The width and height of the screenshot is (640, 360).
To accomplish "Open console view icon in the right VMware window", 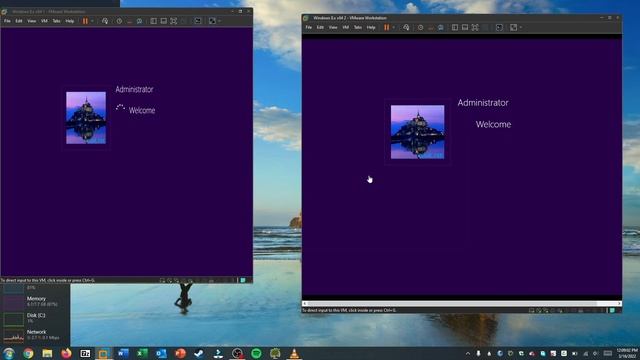I will (x=499, y=27).
